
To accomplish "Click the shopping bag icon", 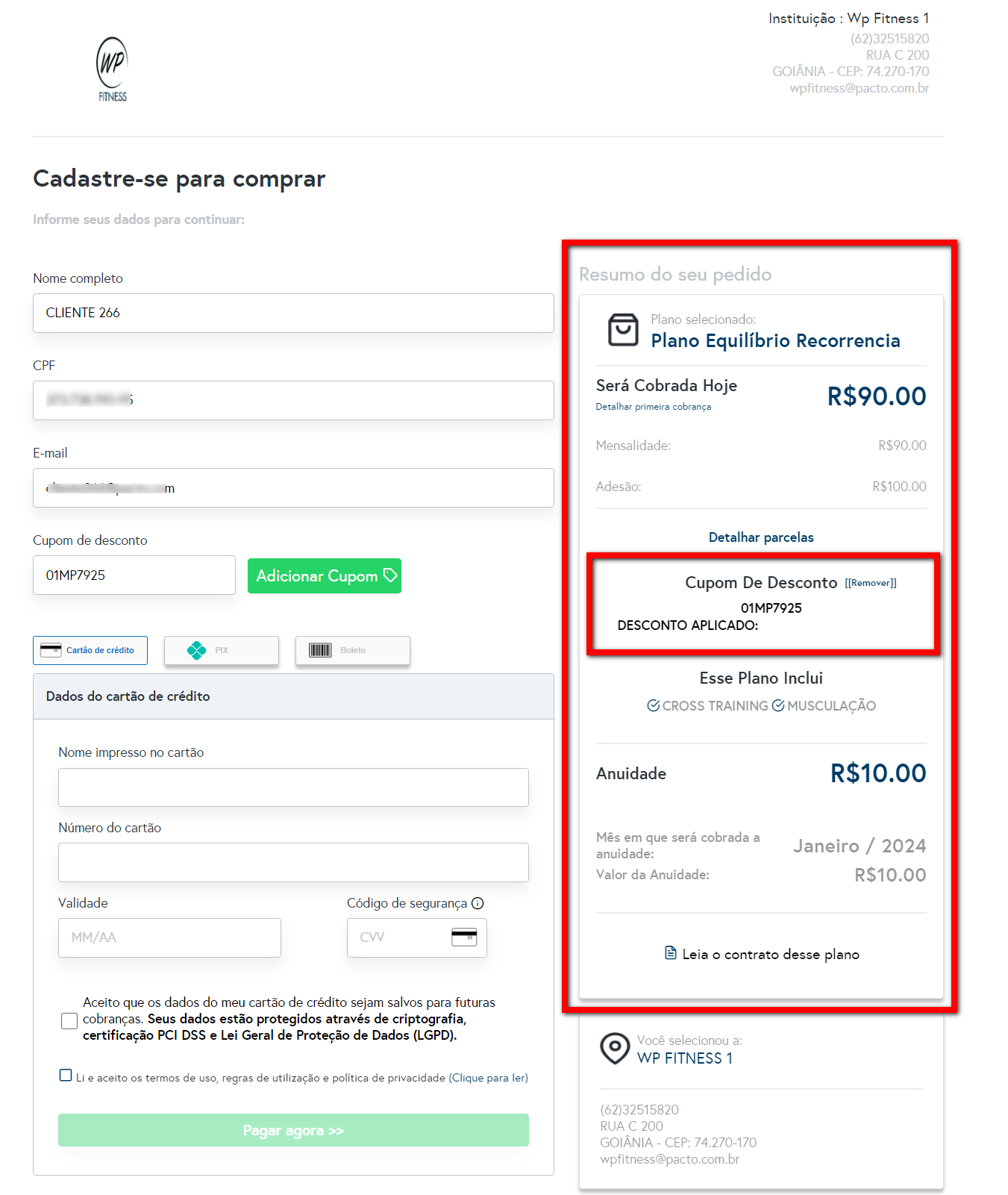I will click(623, 330).
